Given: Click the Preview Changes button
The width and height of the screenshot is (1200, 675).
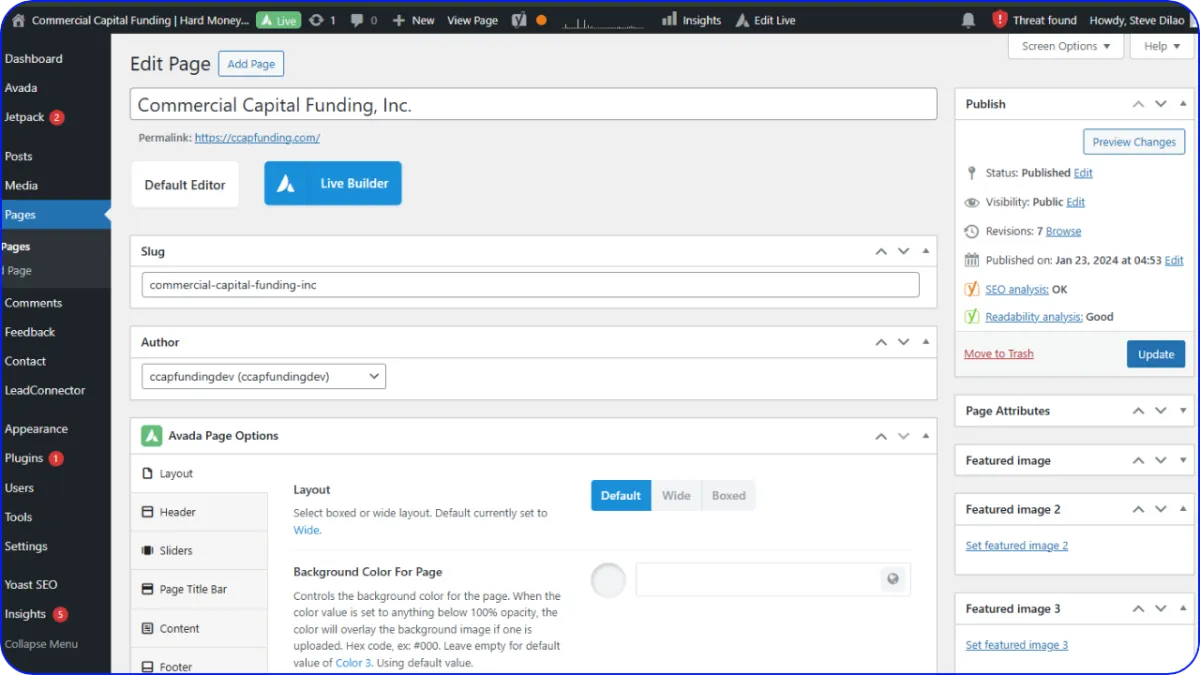Looking at the screenshot, I should [1134, 142].
